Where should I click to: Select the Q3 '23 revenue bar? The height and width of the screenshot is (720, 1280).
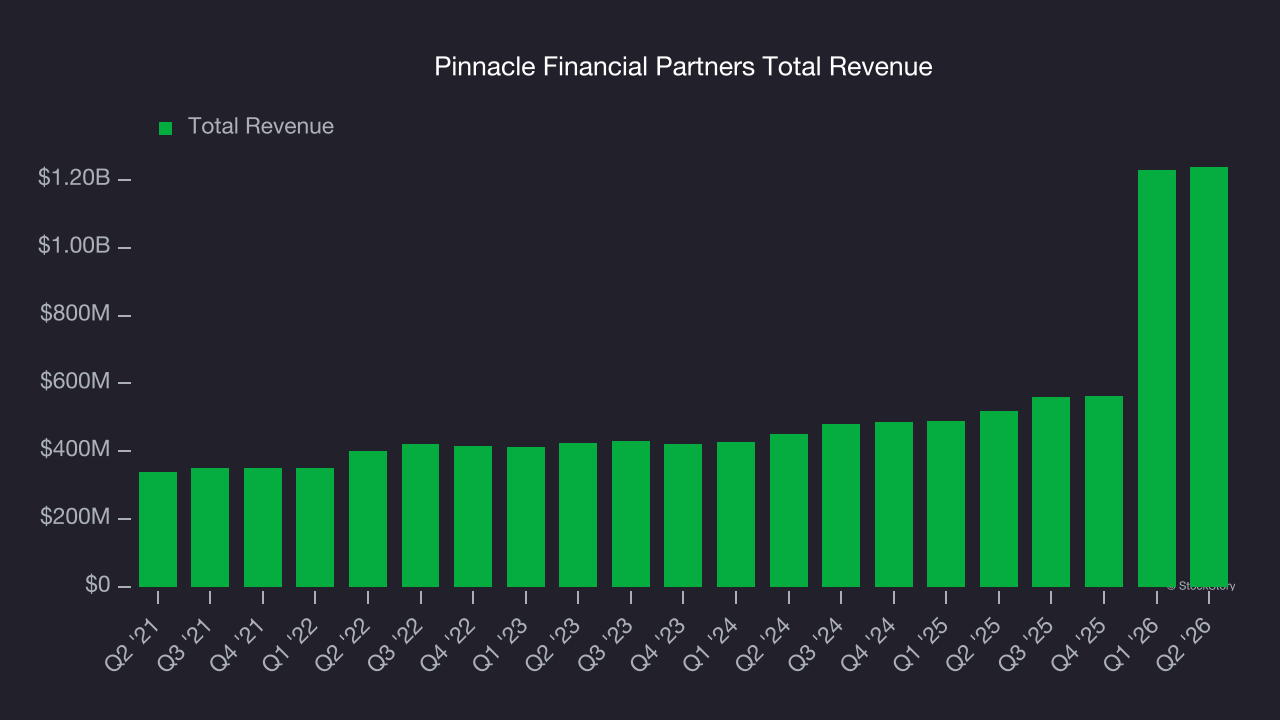coord(631,514)
